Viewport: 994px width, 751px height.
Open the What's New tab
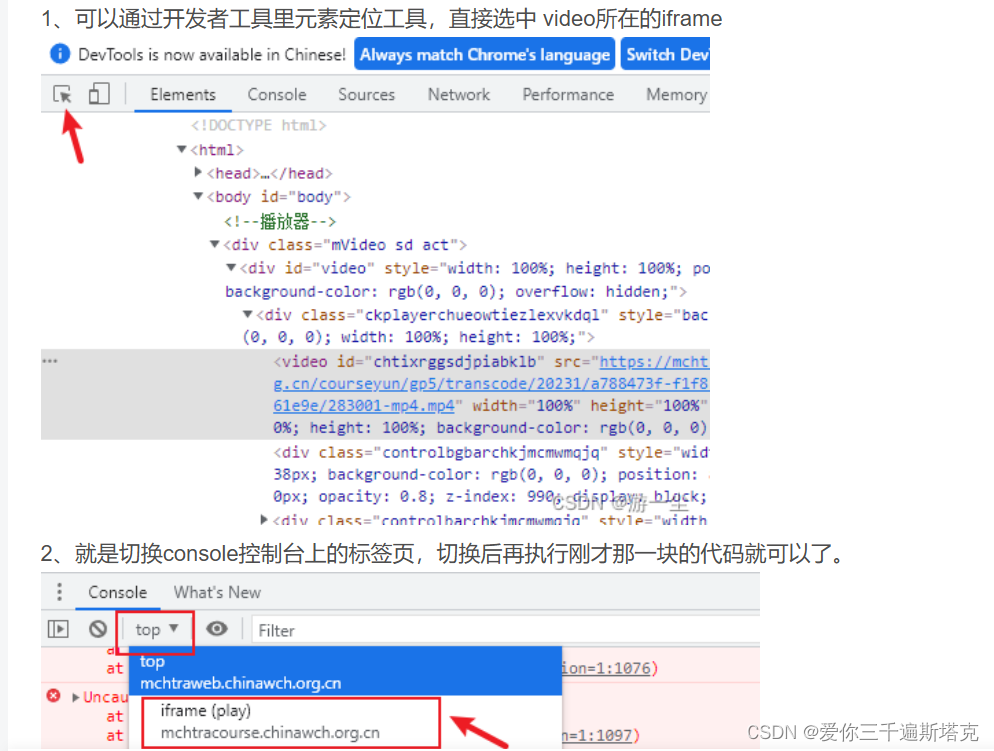217,592
